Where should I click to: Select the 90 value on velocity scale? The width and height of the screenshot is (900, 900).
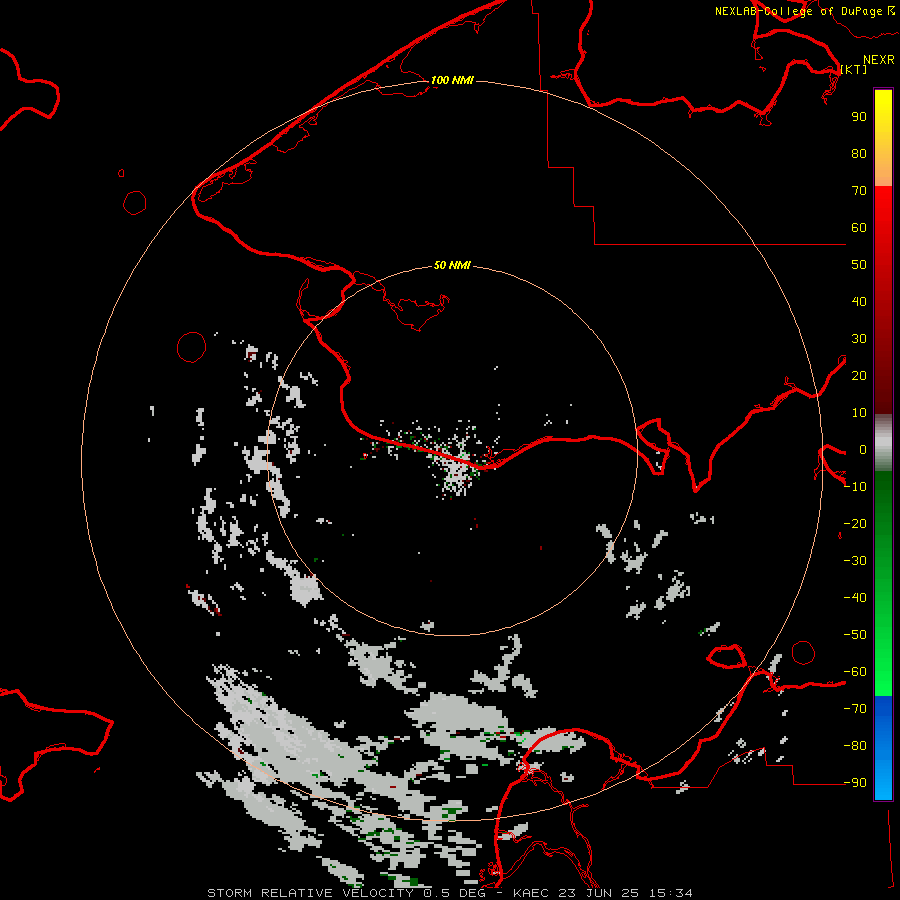coord(859,117)
